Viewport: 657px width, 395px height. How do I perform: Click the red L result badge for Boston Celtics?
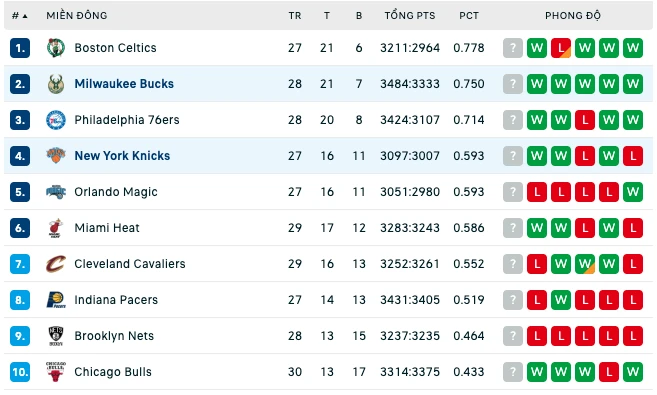click(561, 48)
